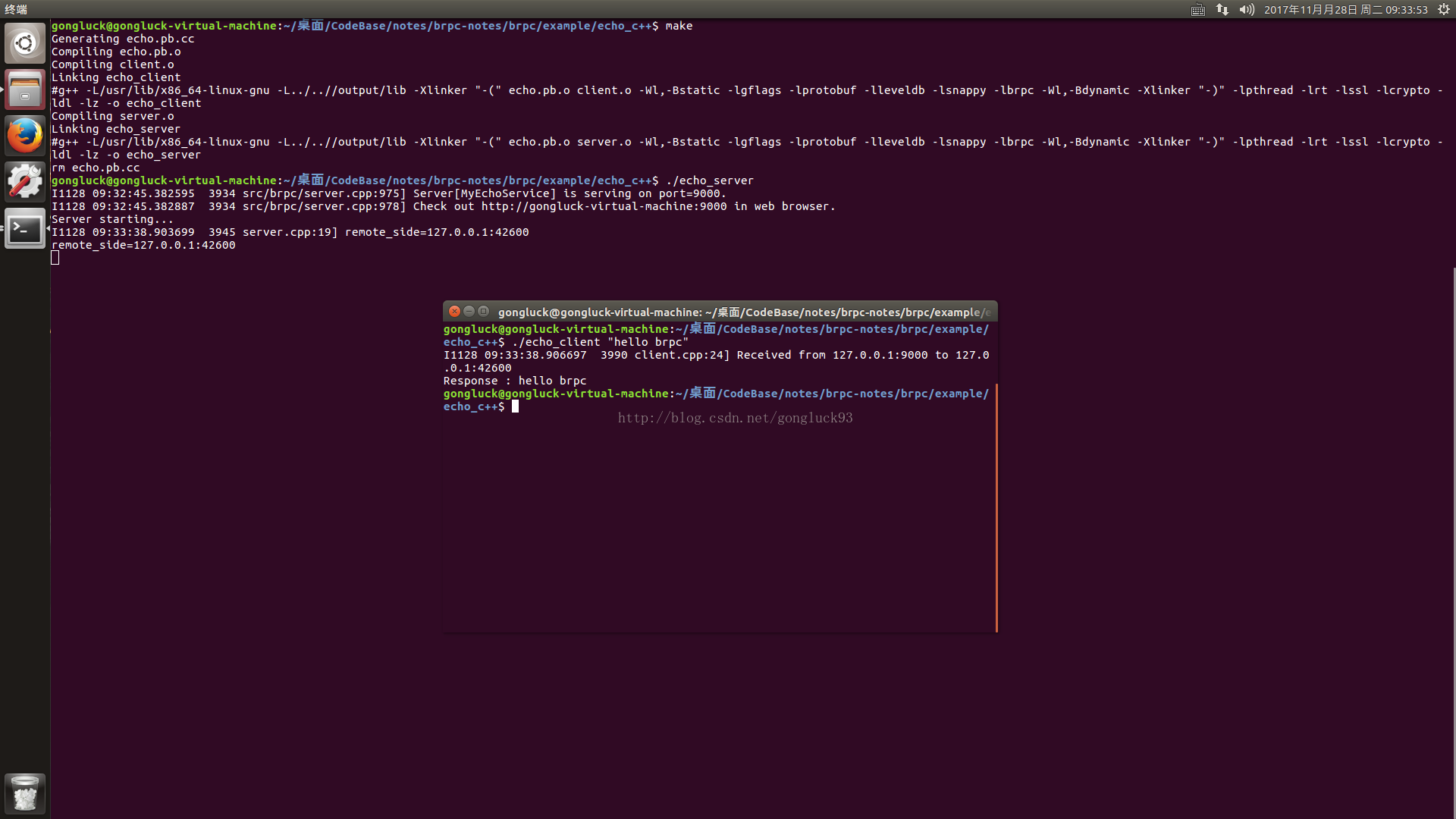Click the orange scrollbar of the small terminal

tap(996, 507)
